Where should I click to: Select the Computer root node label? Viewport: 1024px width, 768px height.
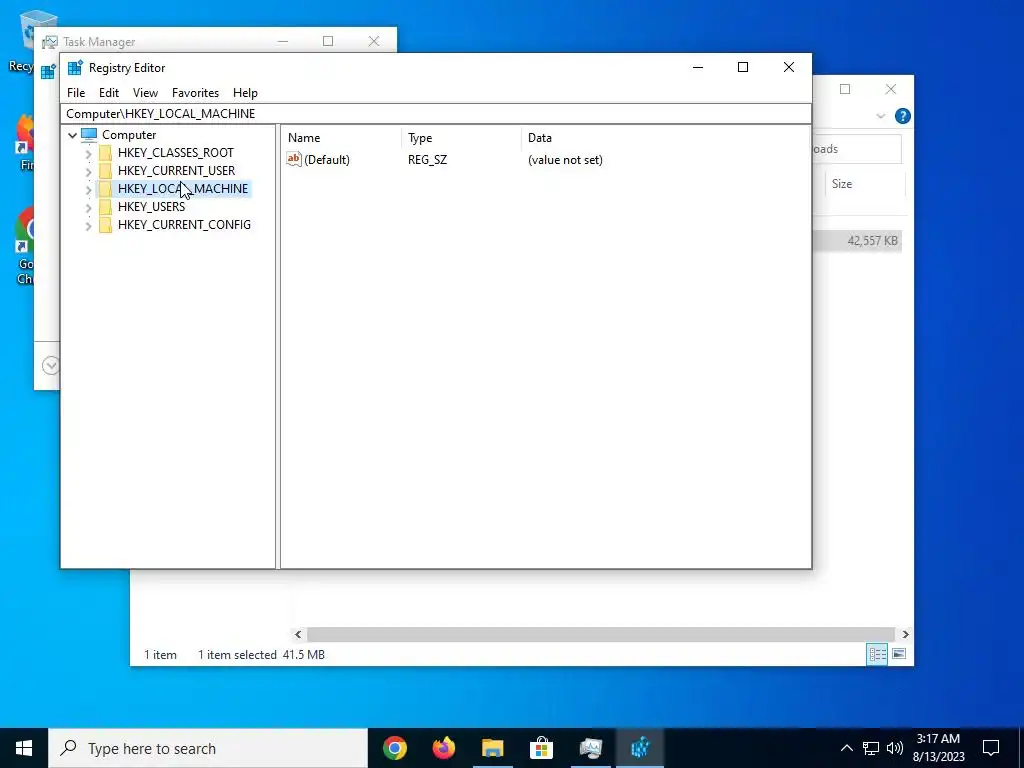(x=129, y=135)
